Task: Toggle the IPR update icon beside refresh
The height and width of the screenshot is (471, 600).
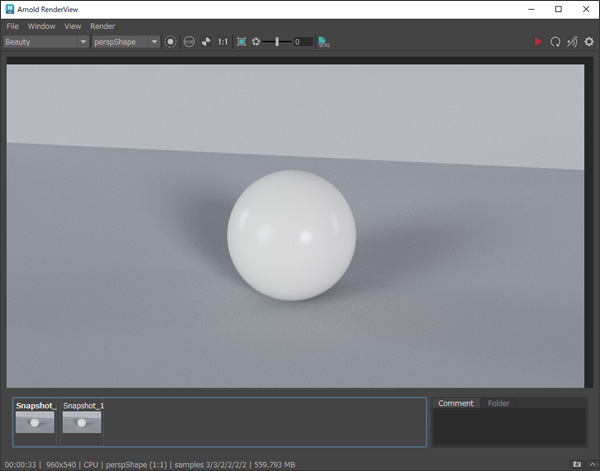Action: pyautogui.click(x=571, y=42)
